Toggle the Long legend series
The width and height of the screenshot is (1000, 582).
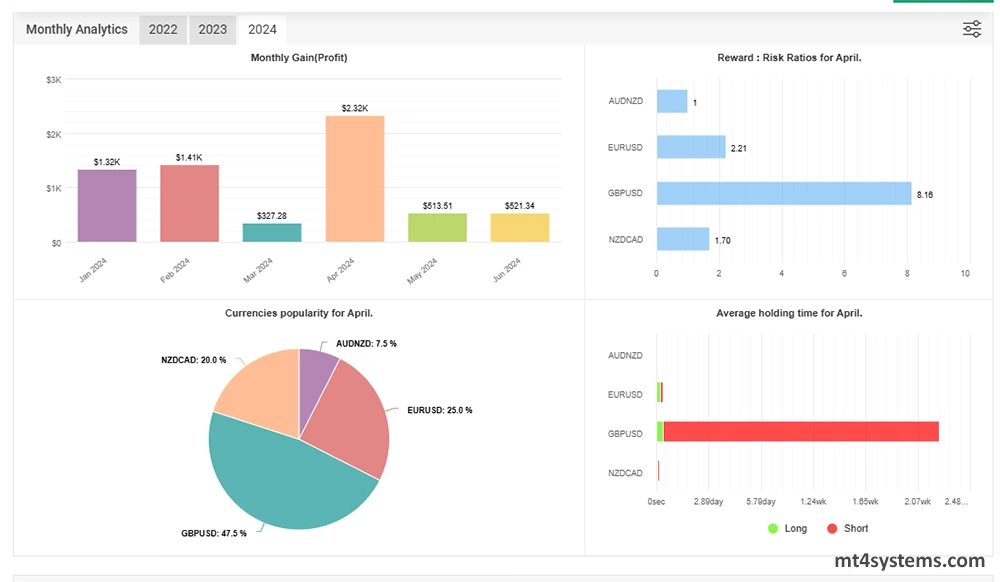click(784, 528)
